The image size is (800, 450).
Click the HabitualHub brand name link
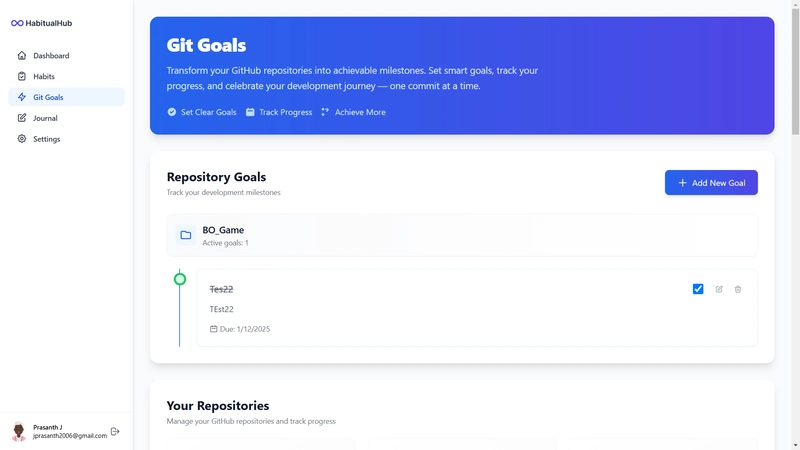point(49,23)
